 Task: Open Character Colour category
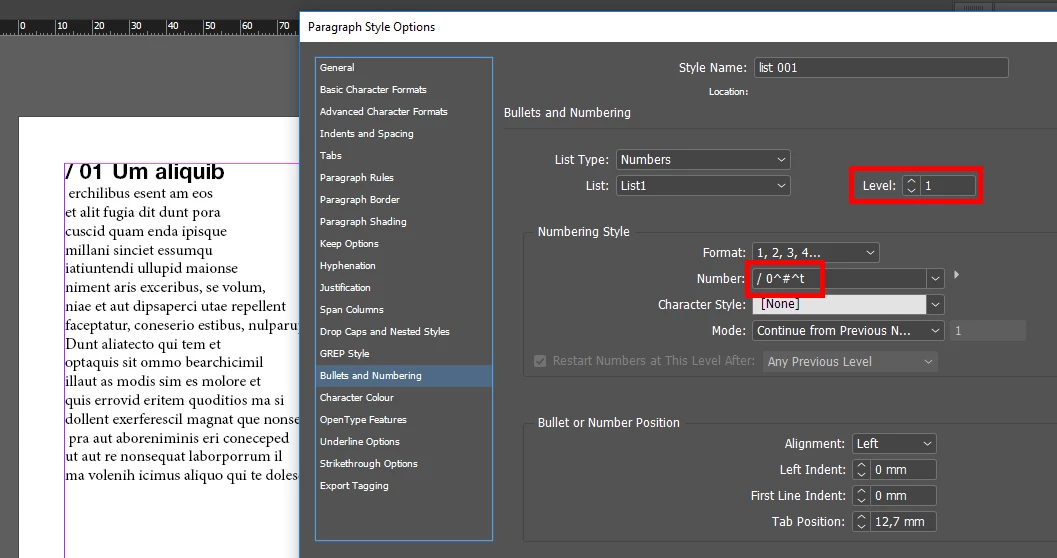[x=403, y=398]
